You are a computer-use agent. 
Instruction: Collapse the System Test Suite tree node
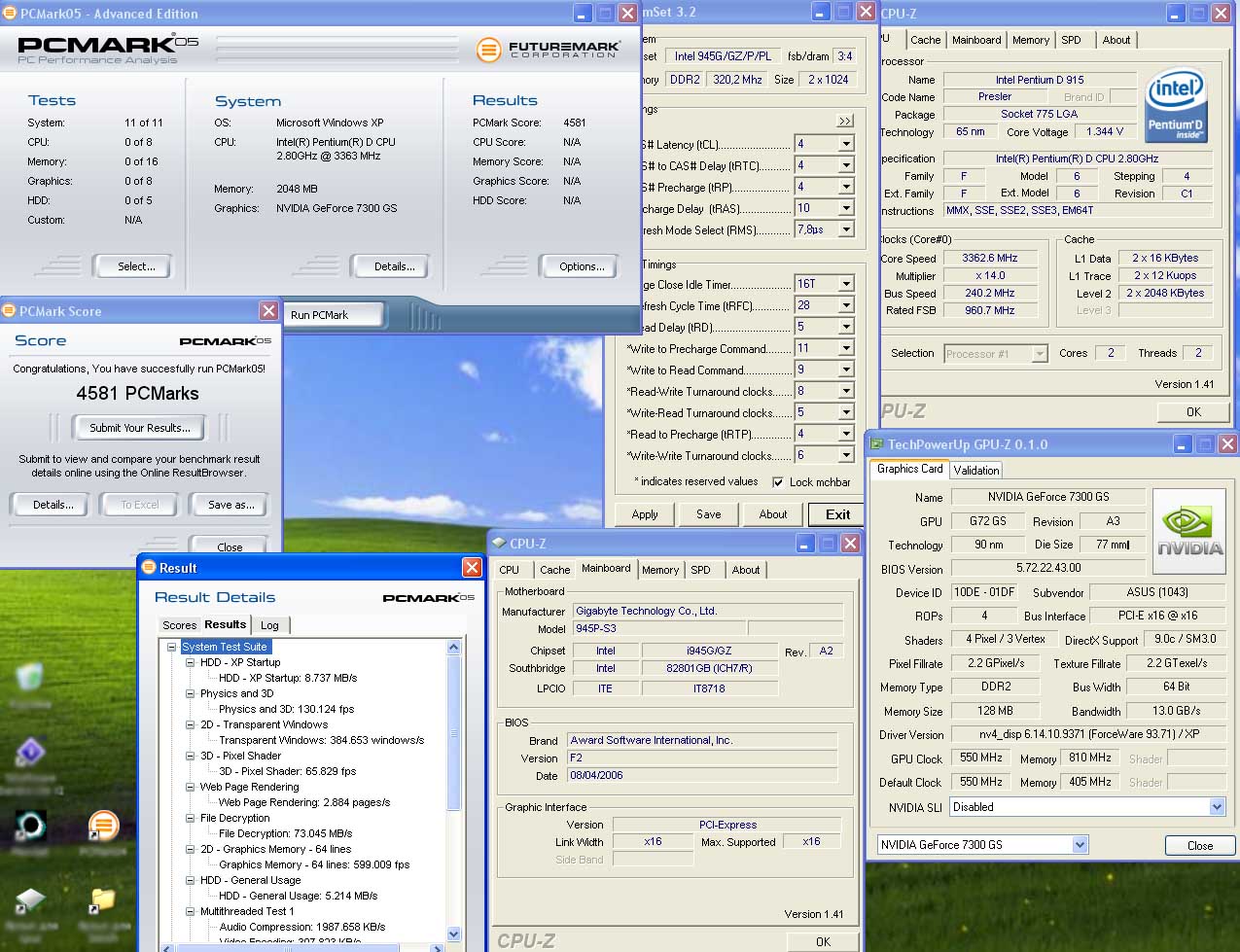[x=171, y=647]
